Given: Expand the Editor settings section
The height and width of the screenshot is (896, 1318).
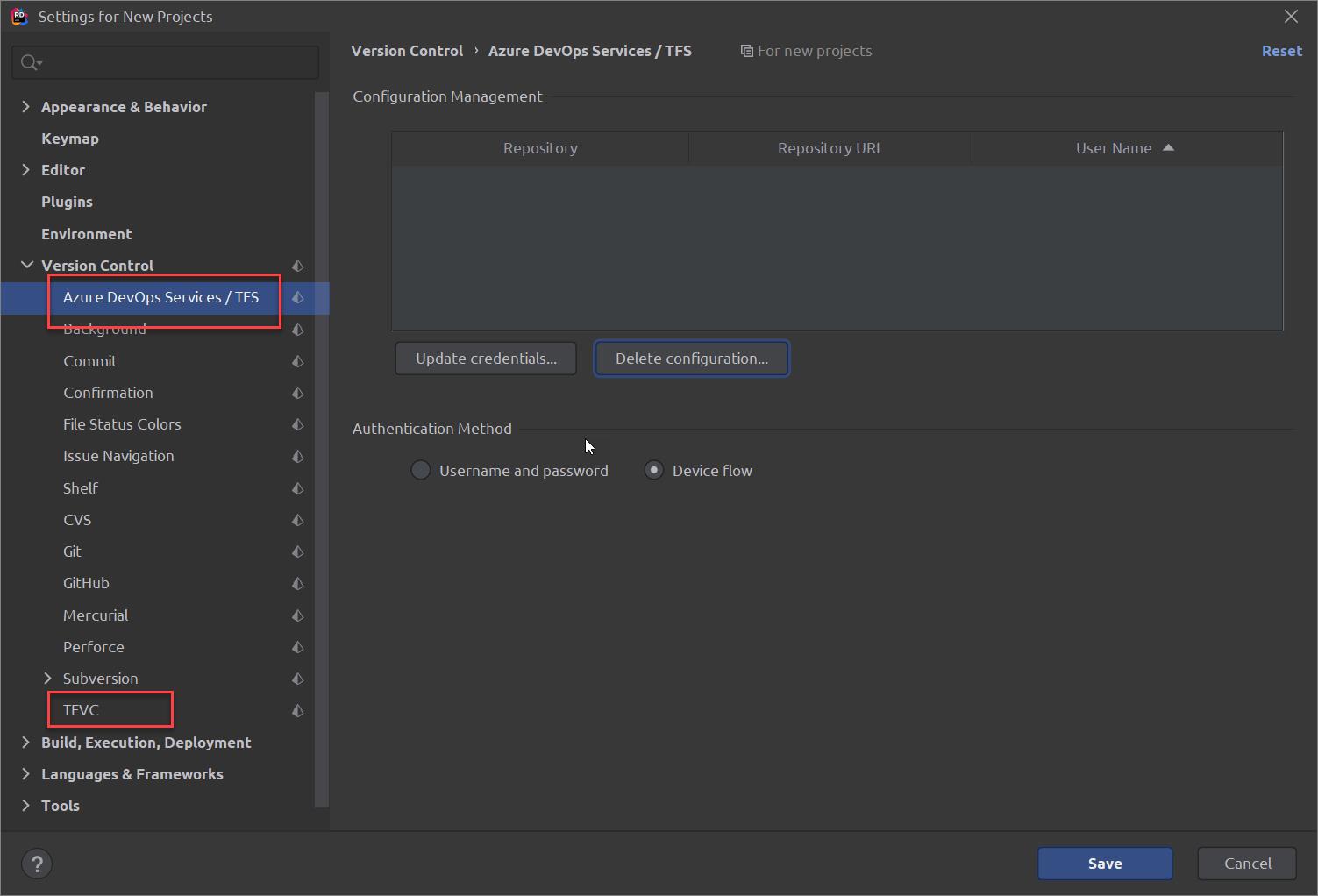Looking at the screenshot, I should pos(25,170).
